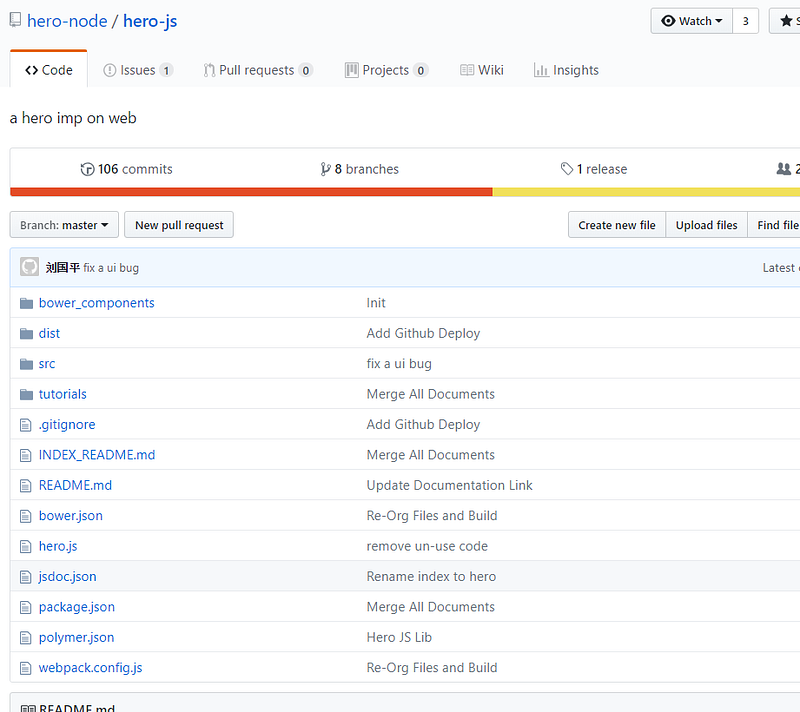Image resolution: width=800 pixels, height=712 pixels.
Task: Click the bower_components folder icon
Action: [x=26, y=303]
